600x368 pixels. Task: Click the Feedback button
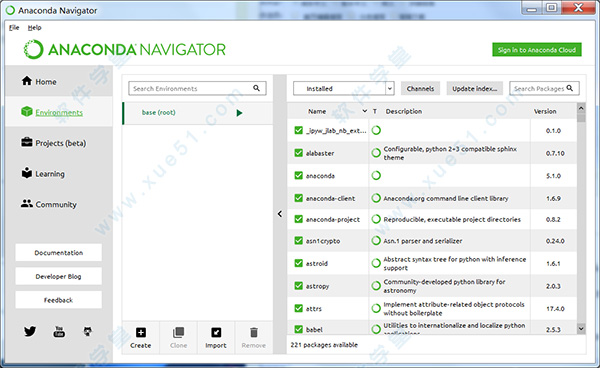coord(59,300)
